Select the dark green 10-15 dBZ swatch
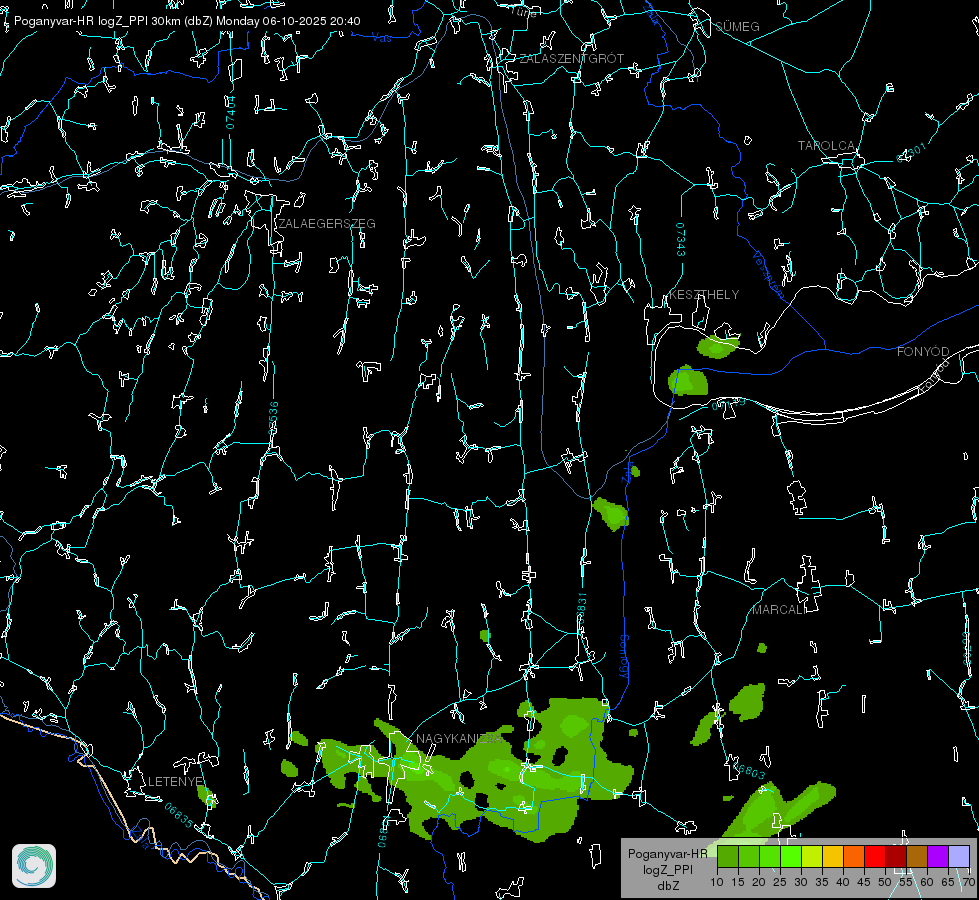This screenshot has width=979, height=900. (x=728, y=856)
